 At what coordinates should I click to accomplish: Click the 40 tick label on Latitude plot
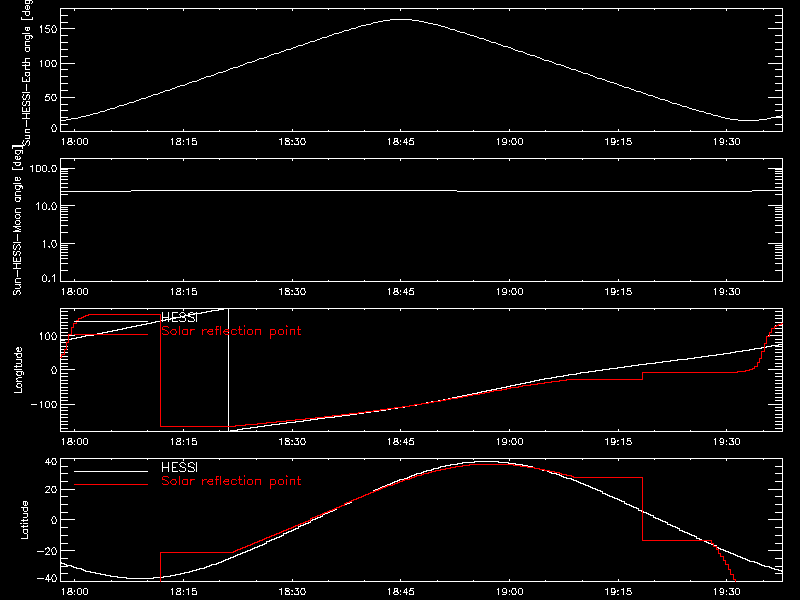(51, 462)
